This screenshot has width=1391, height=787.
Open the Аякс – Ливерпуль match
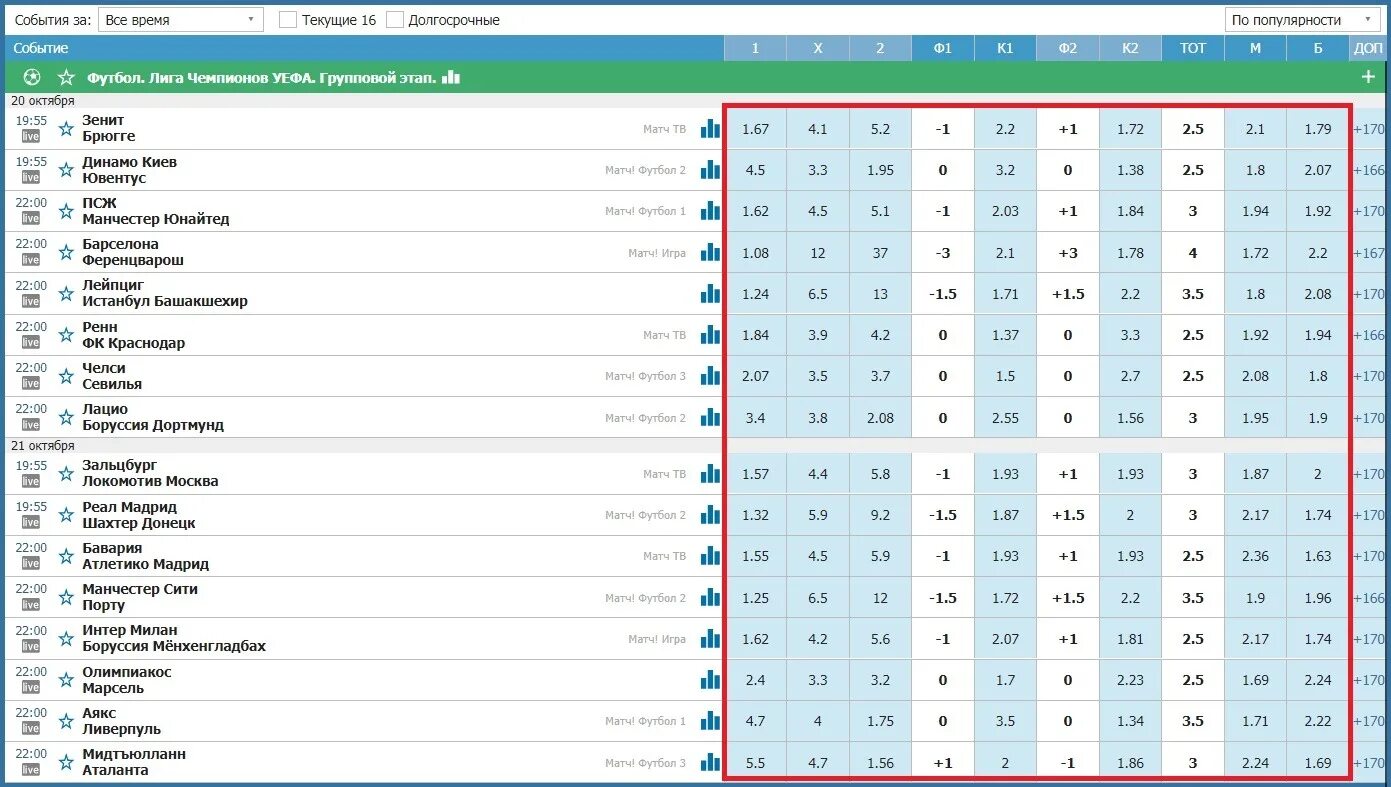(121, 721)
